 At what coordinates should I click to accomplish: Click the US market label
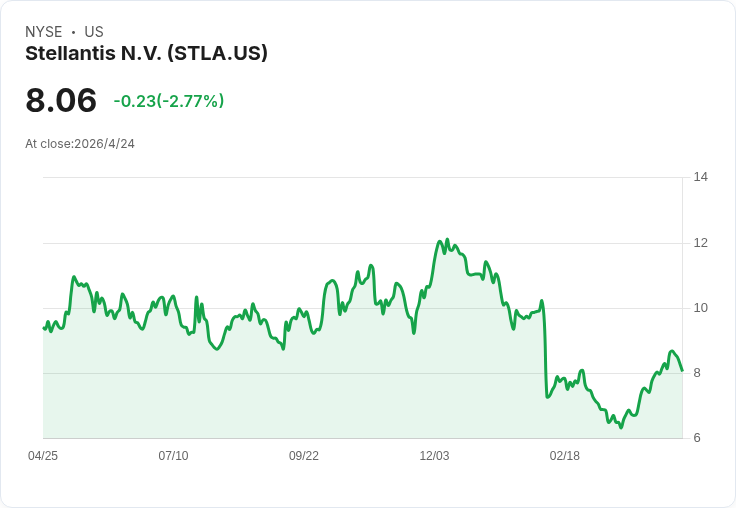(94, 32)
